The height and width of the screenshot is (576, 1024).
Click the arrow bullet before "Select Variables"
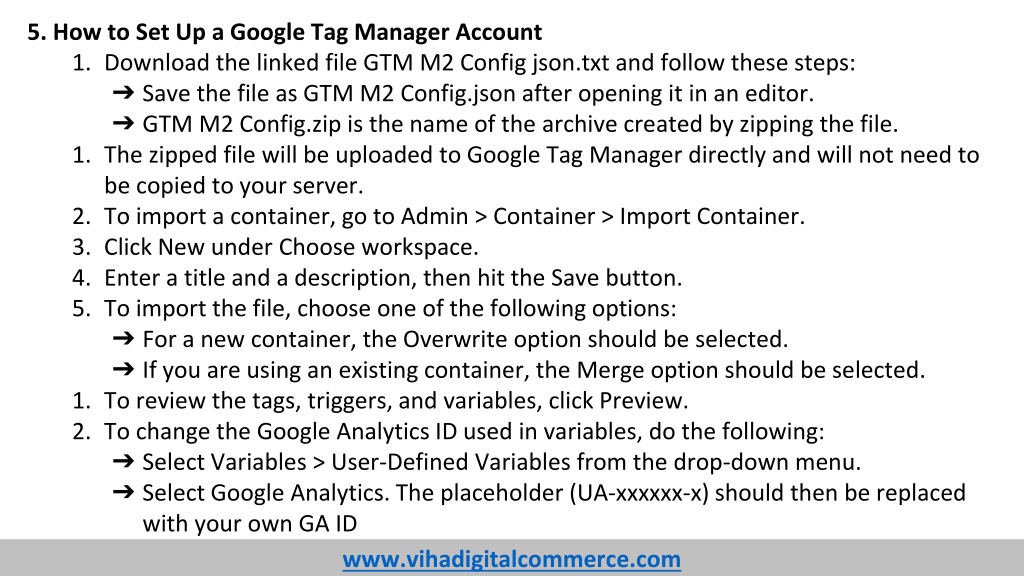click(x=123, y=462)
